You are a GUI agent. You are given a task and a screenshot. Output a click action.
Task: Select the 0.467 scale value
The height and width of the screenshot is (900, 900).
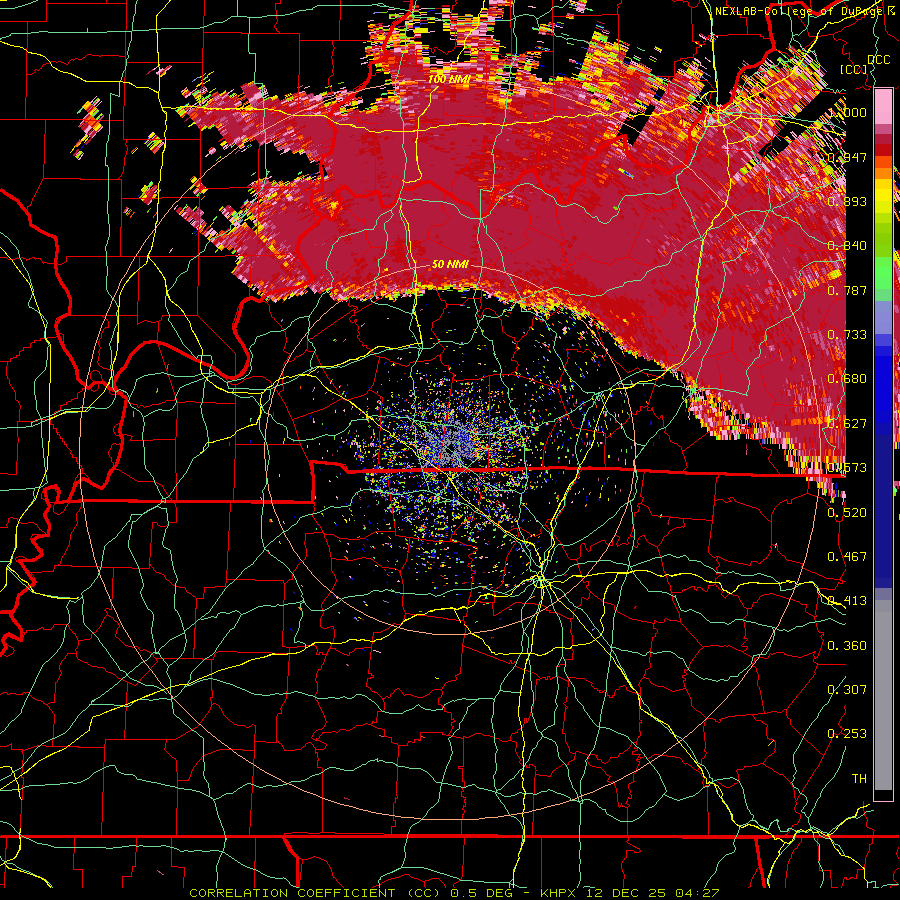(x=847, y=557)
